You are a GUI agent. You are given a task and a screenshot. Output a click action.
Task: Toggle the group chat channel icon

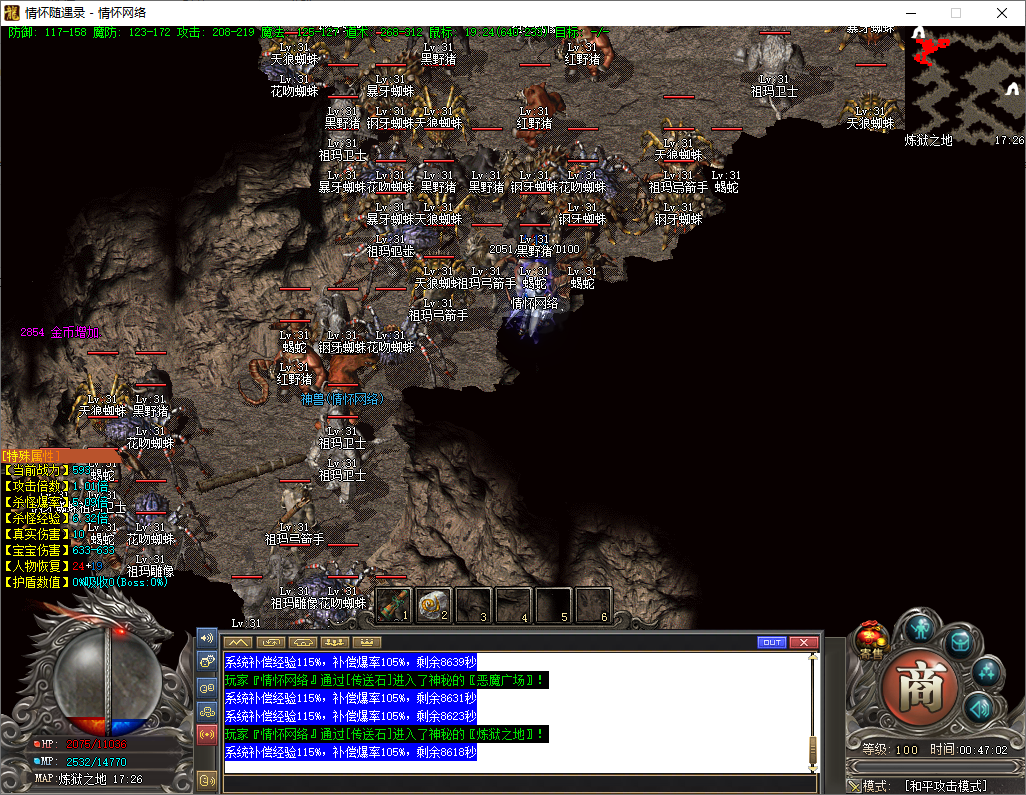pyautogui.click(x=207, y=688)
